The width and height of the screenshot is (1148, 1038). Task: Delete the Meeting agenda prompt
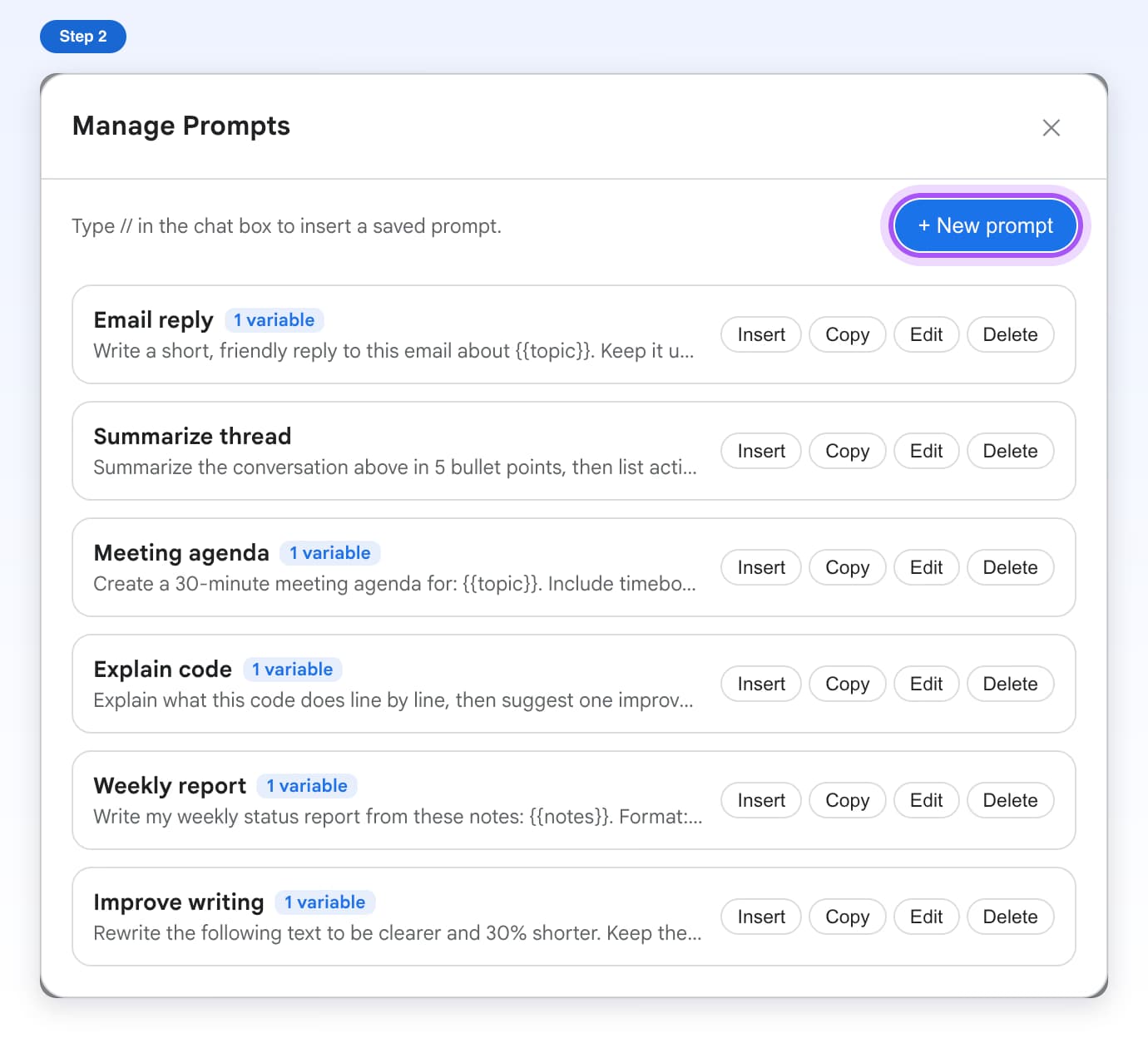(x=1010, y=567)
